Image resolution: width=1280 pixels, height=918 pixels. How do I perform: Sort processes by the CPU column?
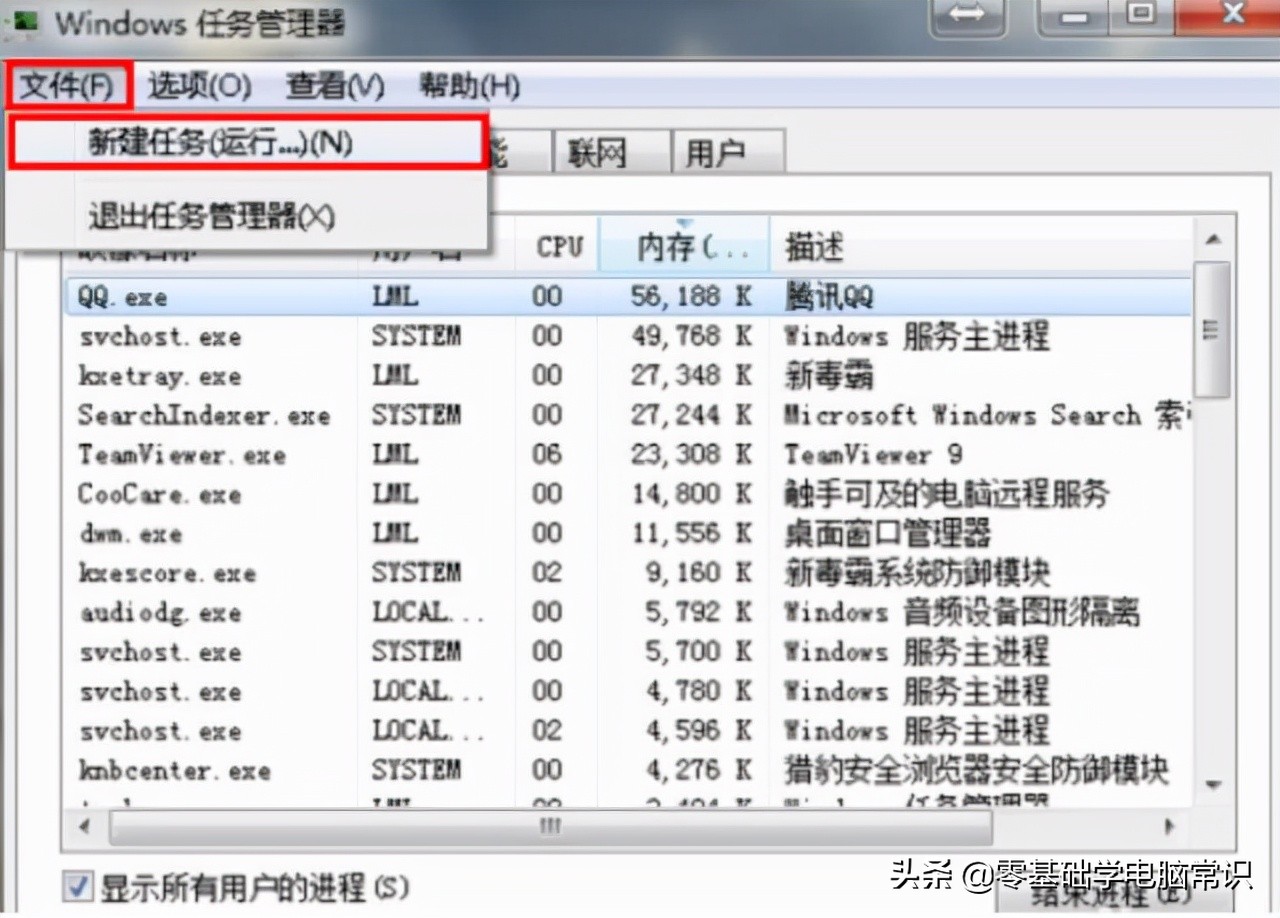pyautogui.click(x=557, y=244)
